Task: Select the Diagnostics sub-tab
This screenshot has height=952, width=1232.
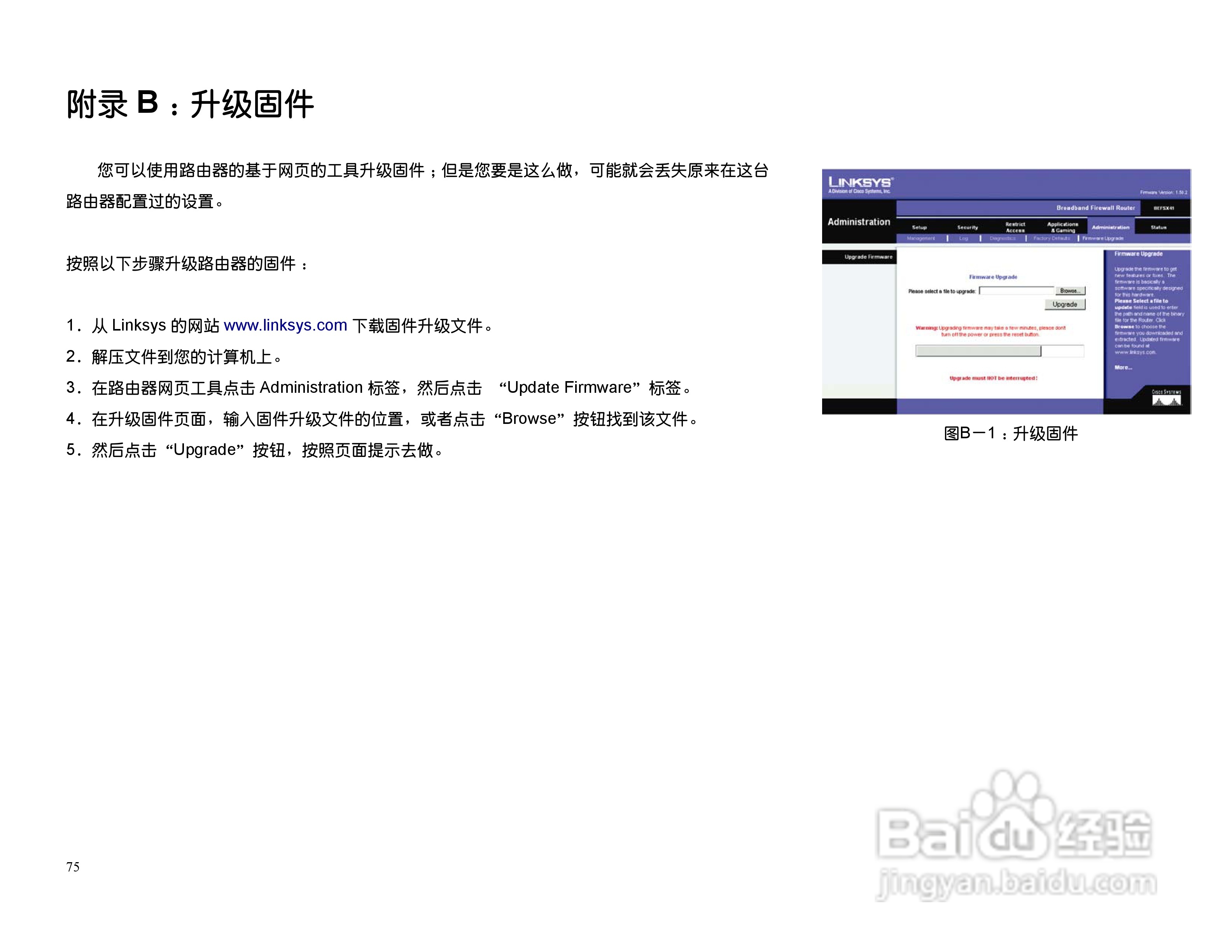Action: 1003,238
